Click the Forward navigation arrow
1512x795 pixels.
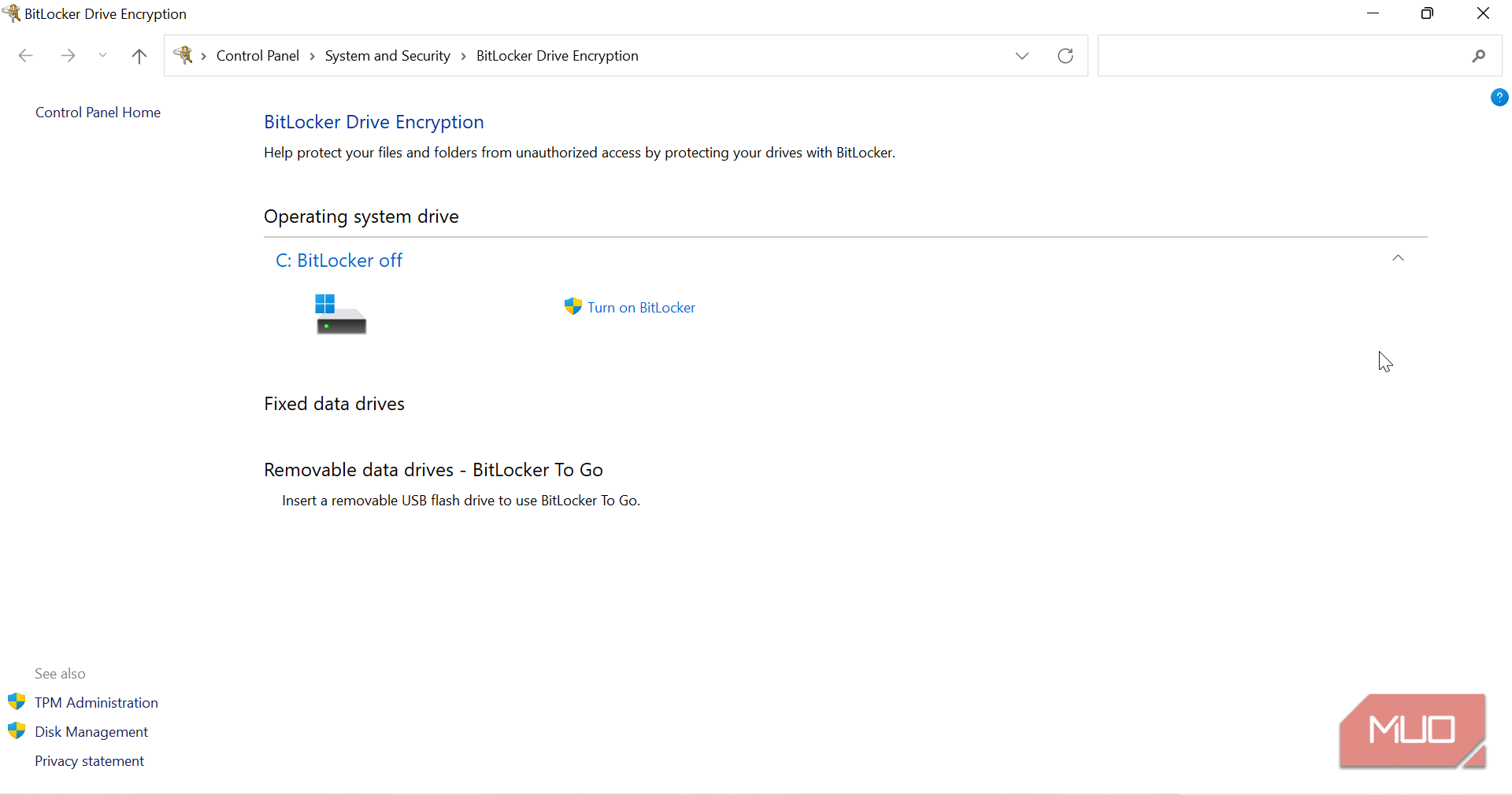pos(69,56)
